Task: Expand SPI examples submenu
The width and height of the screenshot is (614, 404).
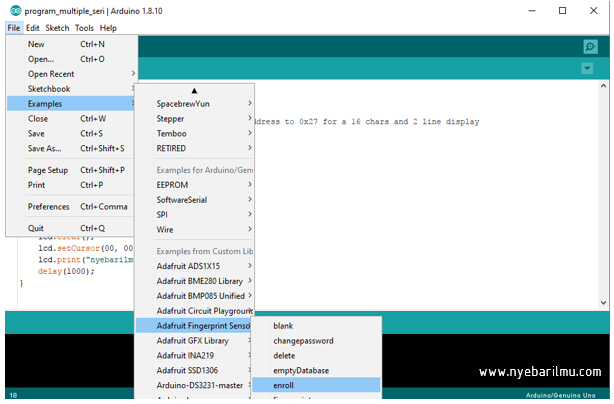Action: (x=195, y=215)
